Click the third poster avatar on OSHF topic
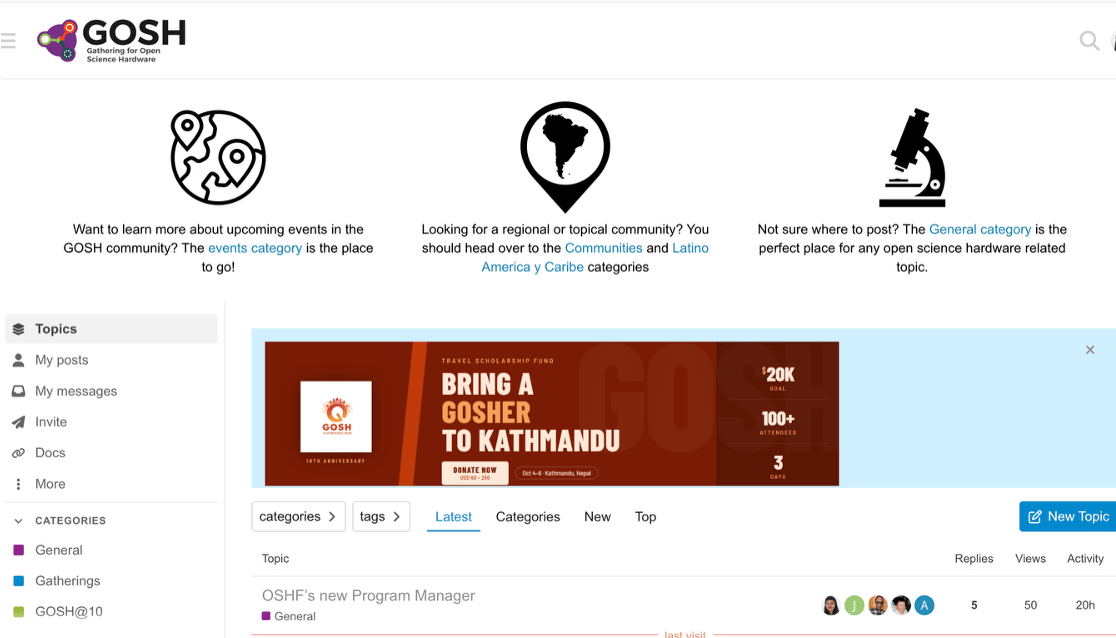The image size is (1116, 638). tap(878, 605)
